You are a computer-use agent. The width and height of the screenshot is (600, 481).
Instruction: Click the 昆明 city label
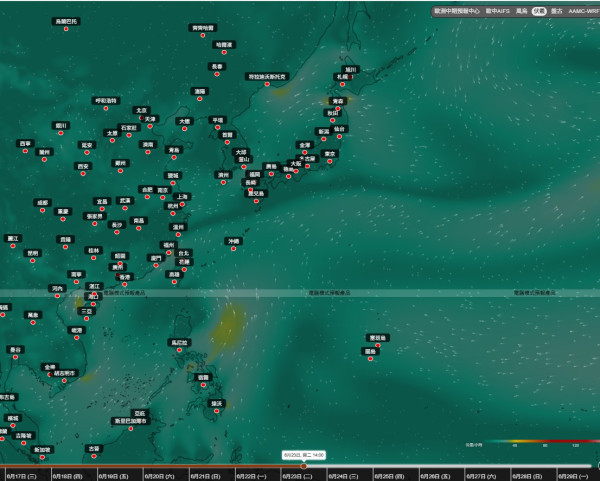(x=33, y=253)
